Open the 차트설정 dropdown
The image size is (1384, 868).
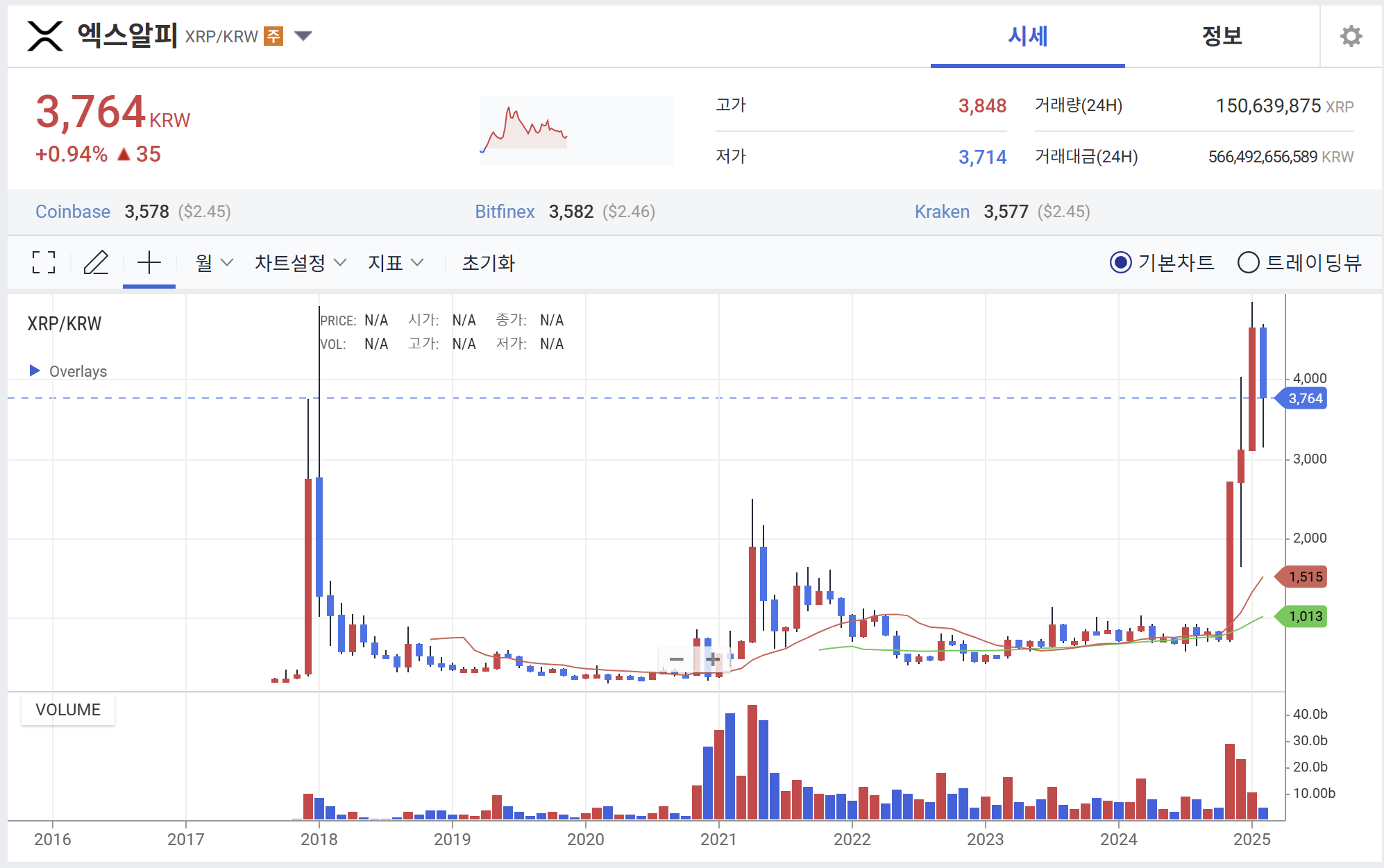(300, 262)
